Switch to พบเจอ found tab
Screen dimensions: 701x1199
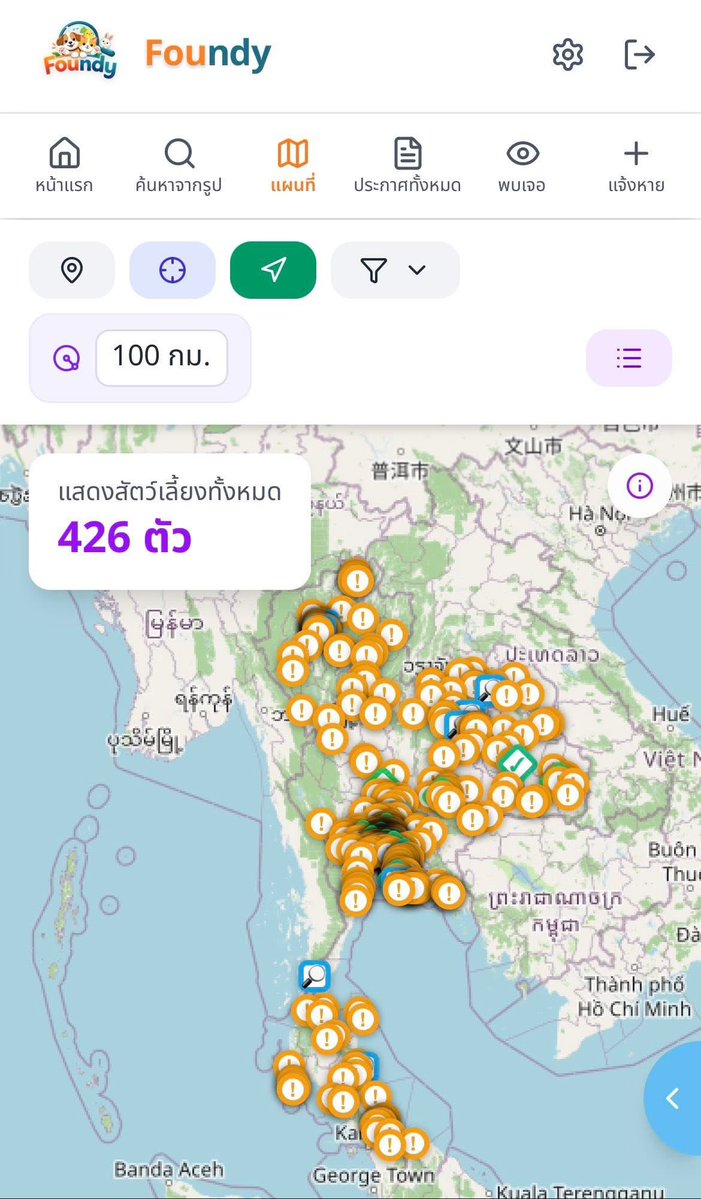(x=522, y=166)
